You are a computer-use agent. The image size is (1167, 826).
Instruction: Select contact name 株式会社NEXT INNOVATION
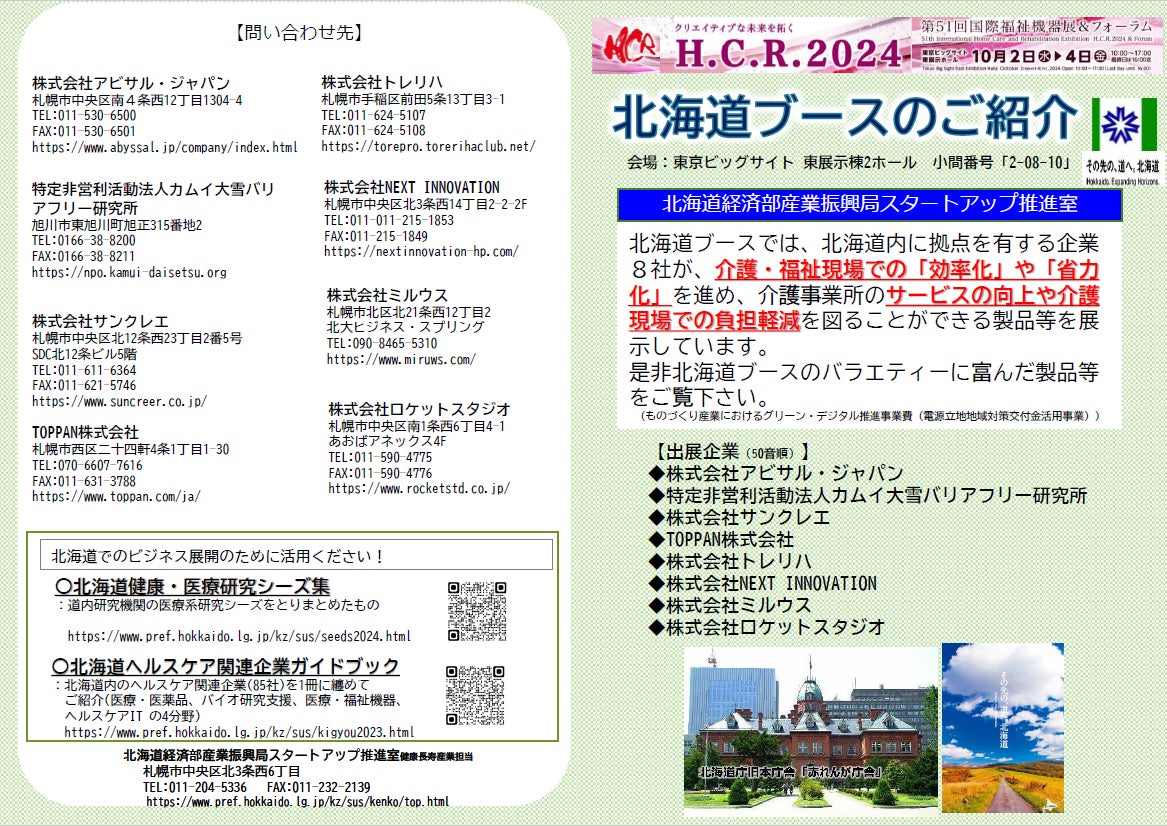tap(412, 188)
